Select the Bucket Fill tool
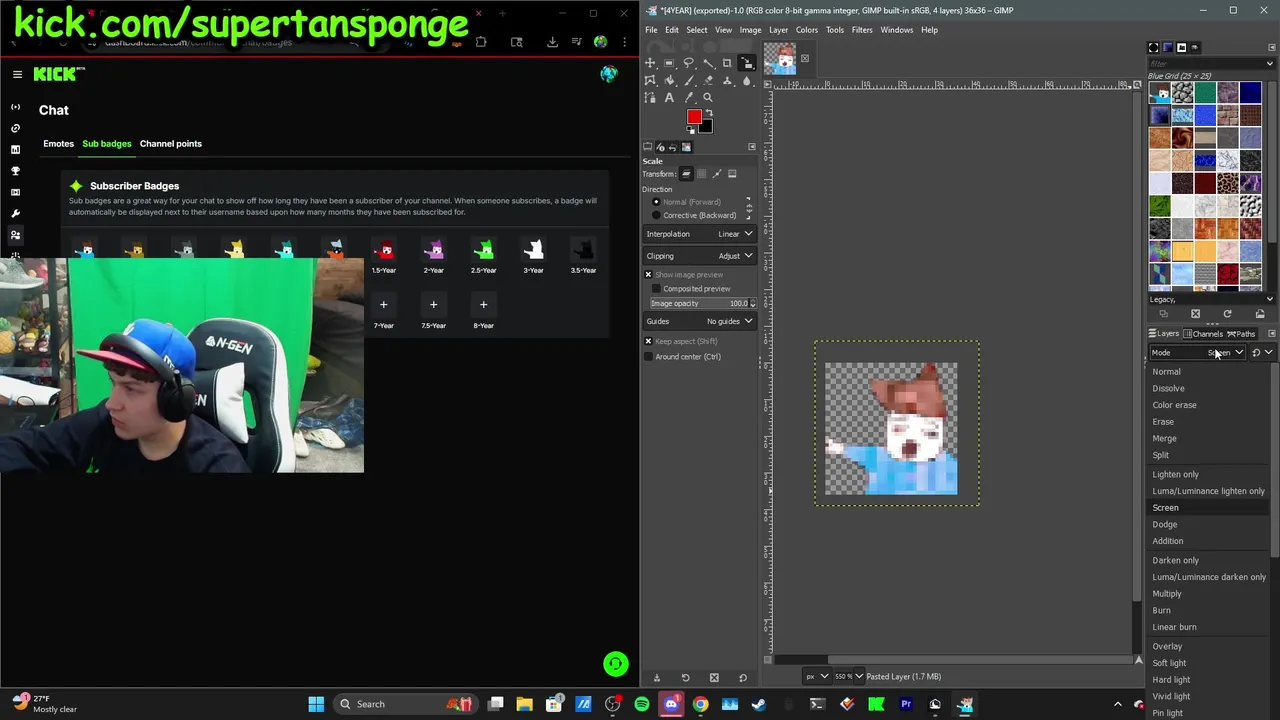The image size is (1280, 720). pos(669,80)
